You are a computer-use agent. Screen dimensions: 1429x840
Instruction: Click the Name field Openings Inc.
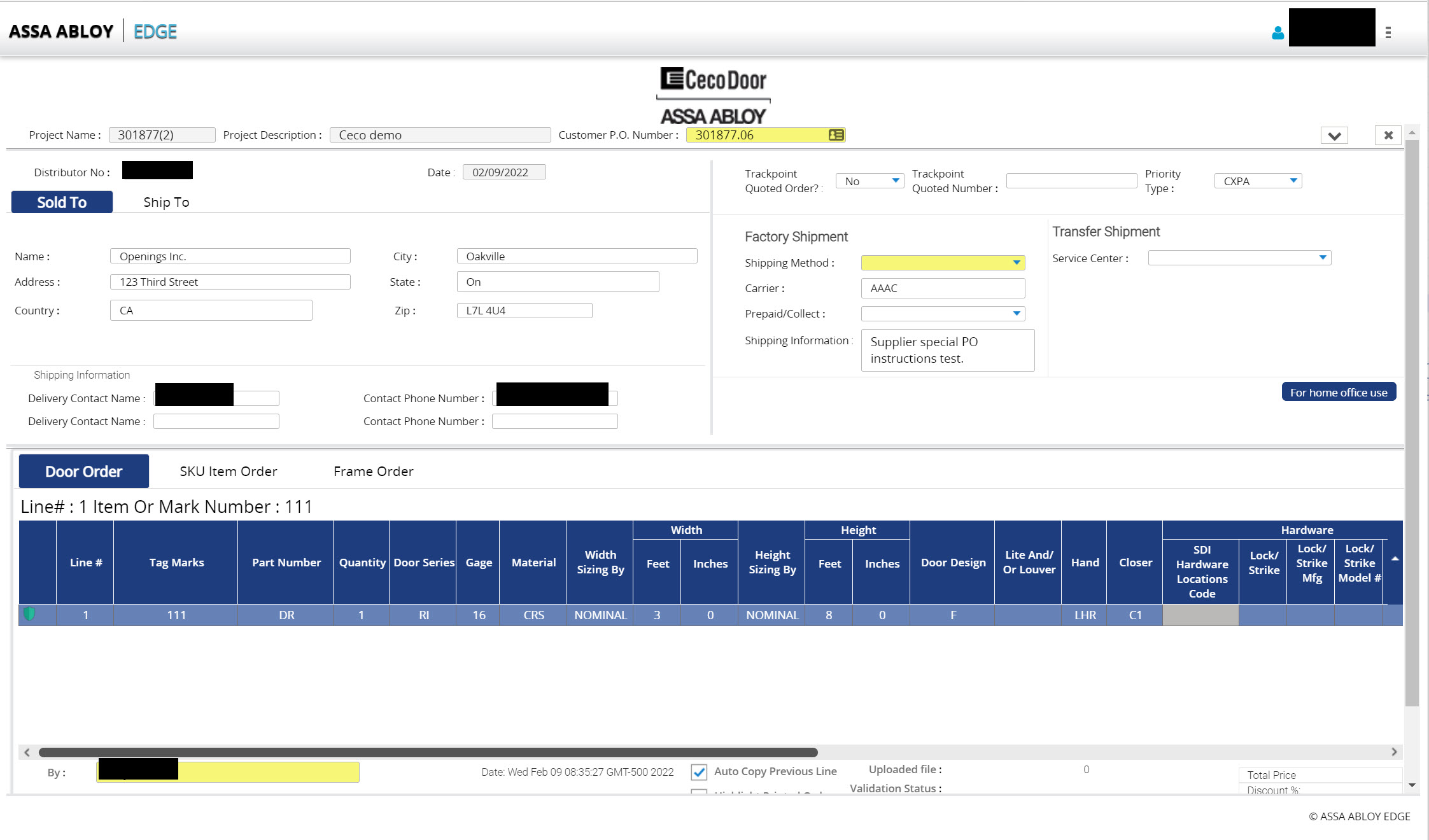[230, 256]
